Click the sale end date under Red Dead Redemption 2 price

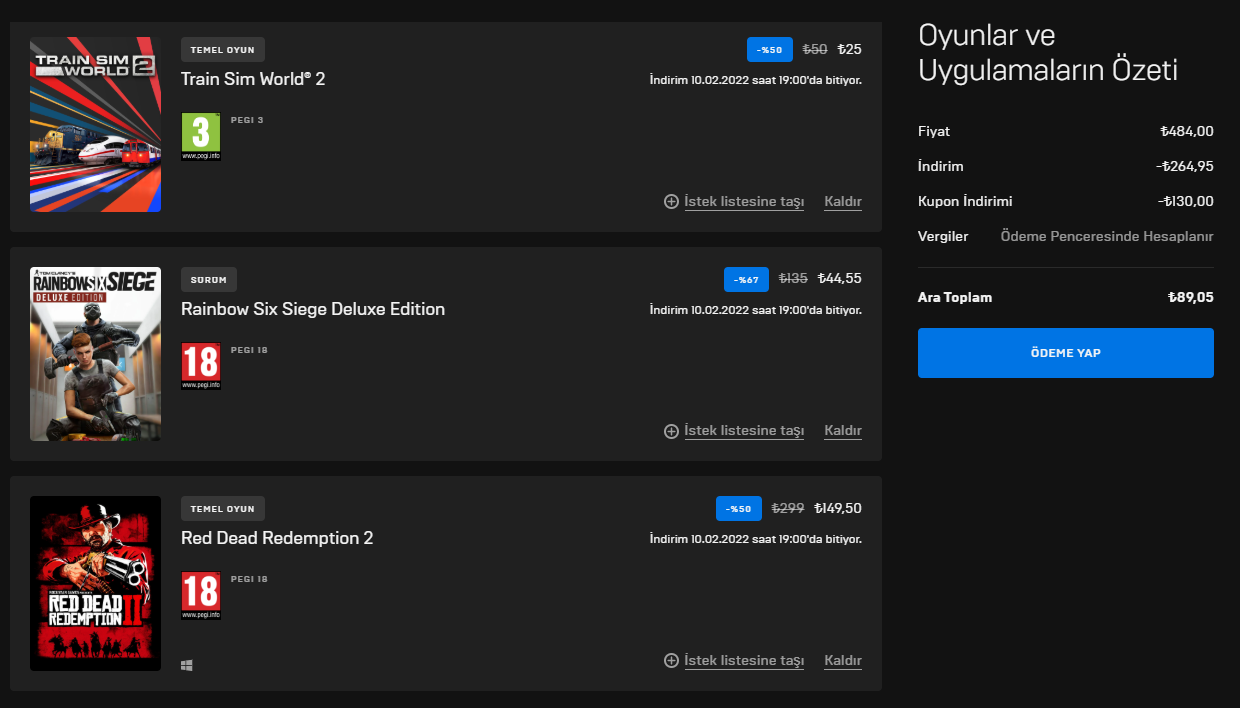[x=755, y=539]
